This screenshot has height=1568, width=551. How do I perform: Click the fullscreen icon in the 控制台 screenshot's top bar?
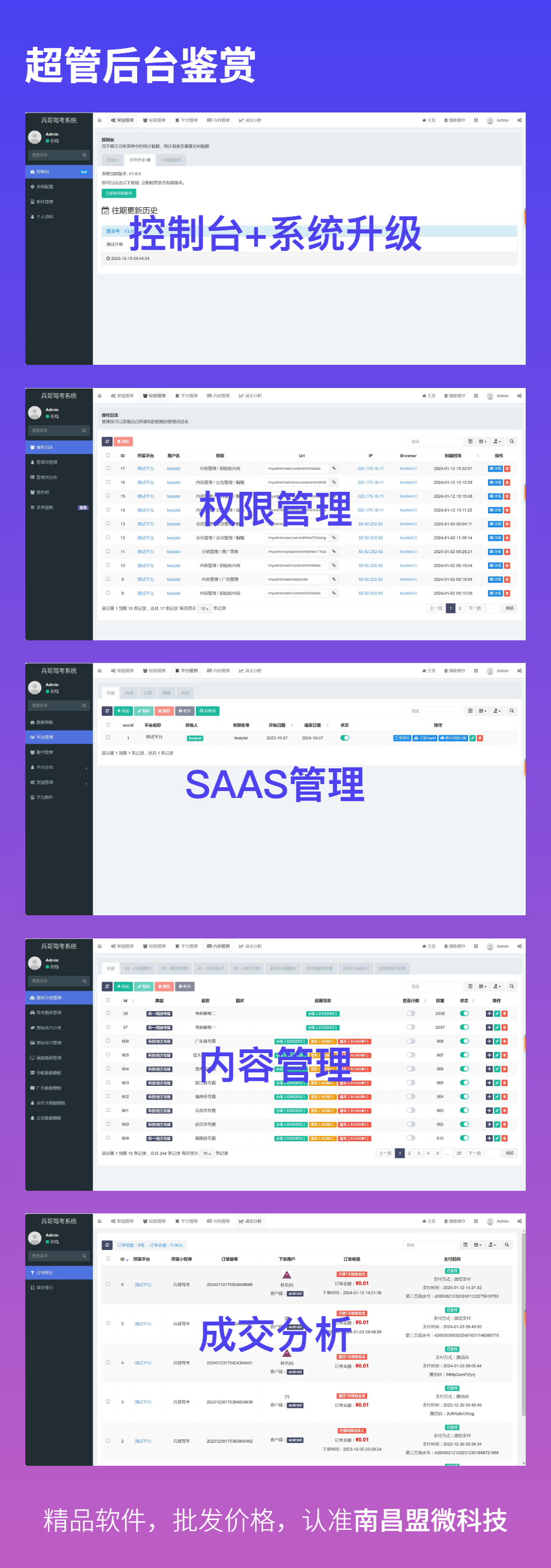[x=476, y=121]
